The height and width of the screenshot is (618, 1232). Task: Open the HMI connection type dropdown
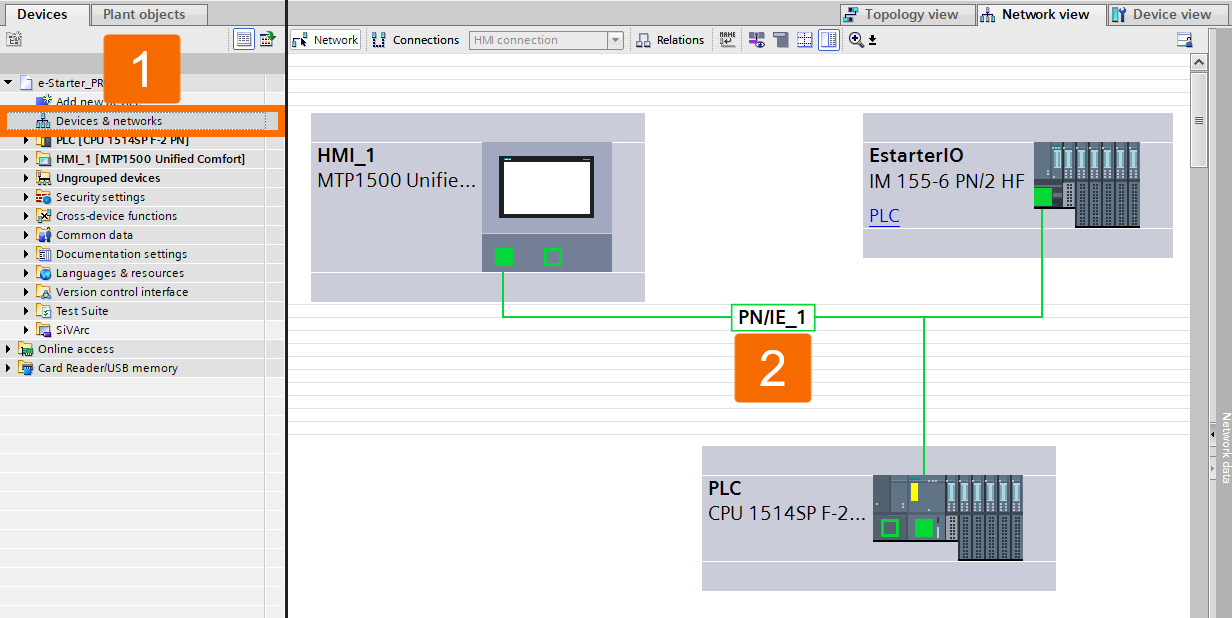[x=616, y=40]
